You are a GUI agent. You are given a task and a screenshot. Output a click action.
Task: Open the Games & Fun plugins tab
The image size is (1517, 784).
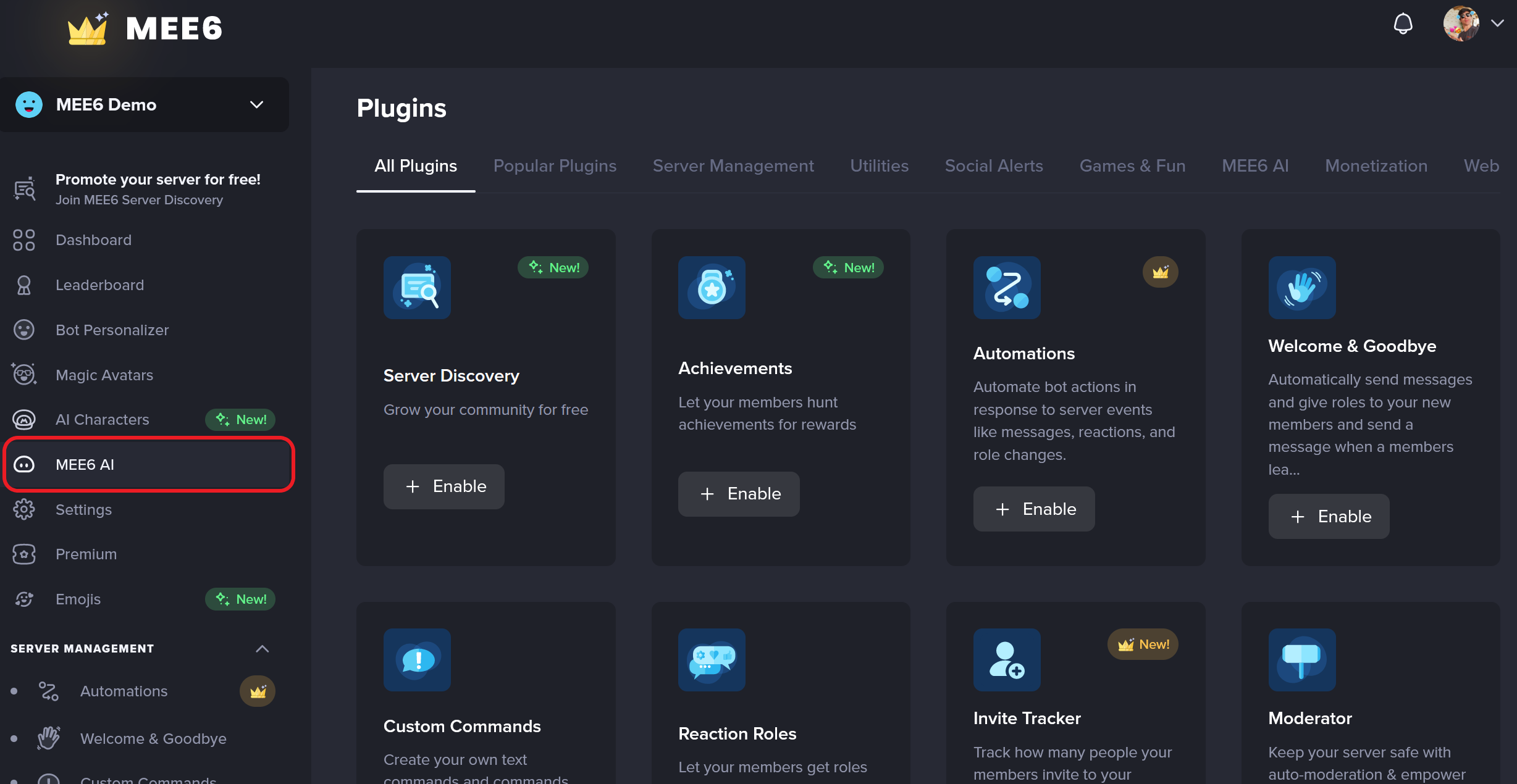pos(1132,165)
